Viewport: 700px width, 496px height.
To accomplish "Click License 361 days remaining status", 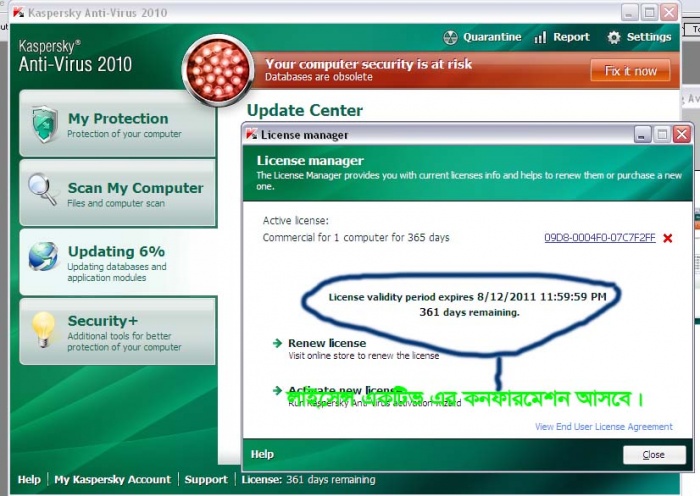I will coord(308,479).
